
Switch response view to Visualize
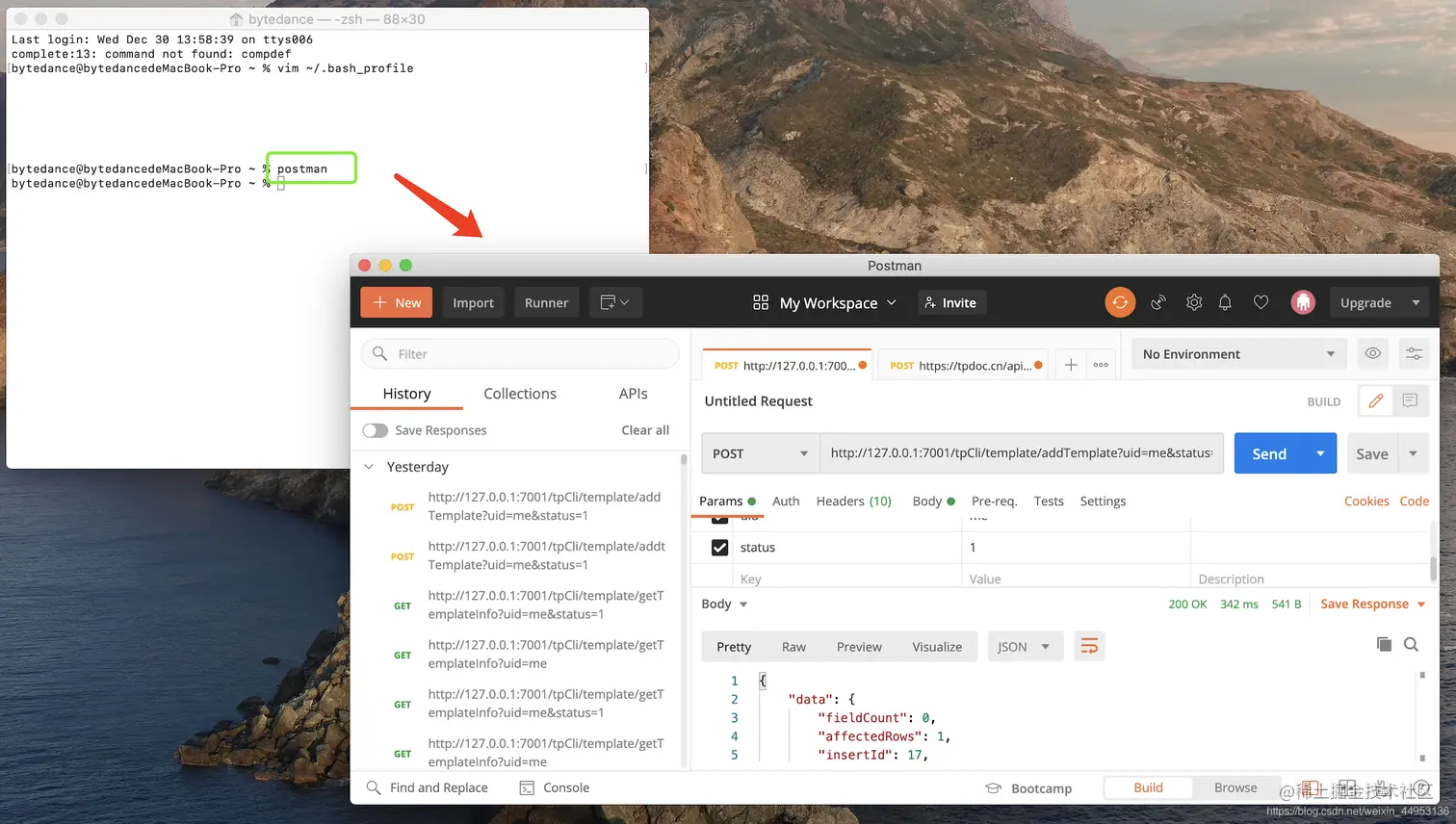coord(937,646)
